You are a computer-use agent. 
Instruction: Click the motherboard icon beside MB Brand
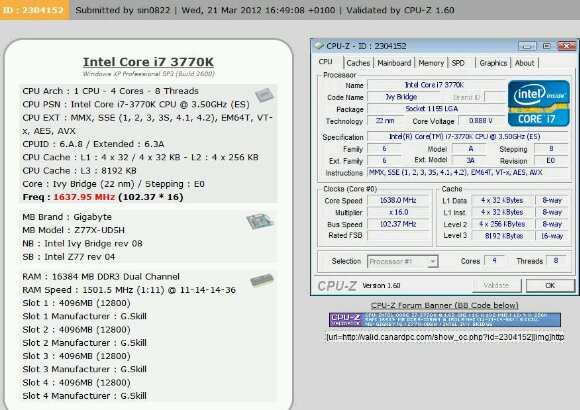[x=260, y=221]
